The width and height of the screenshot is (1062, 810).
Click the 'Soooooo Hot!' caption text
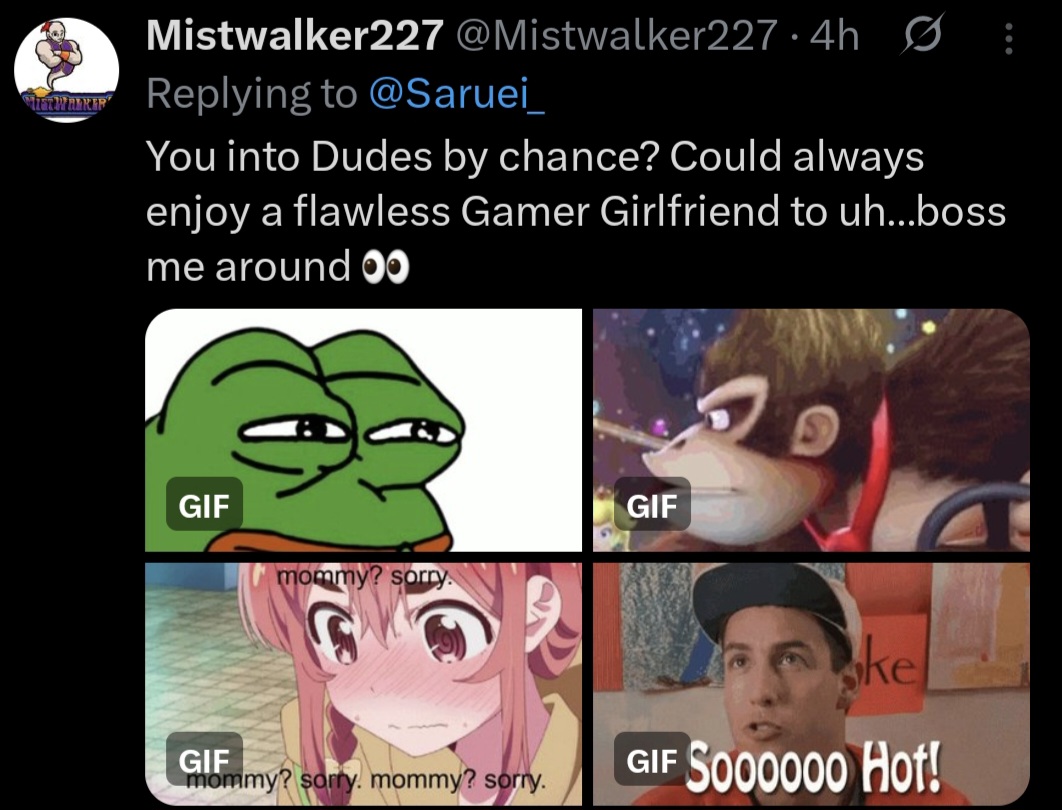pyautogui.click(x=814, y=769)
